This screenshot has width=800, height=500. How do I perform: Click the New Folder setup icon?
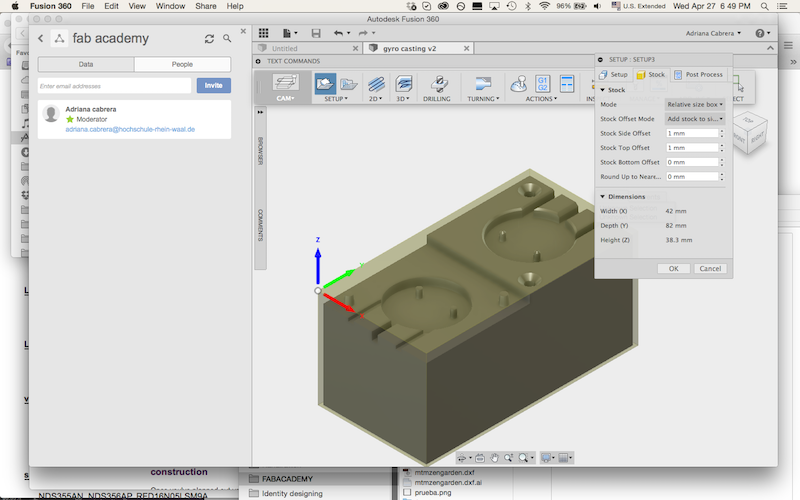[348, 83]
